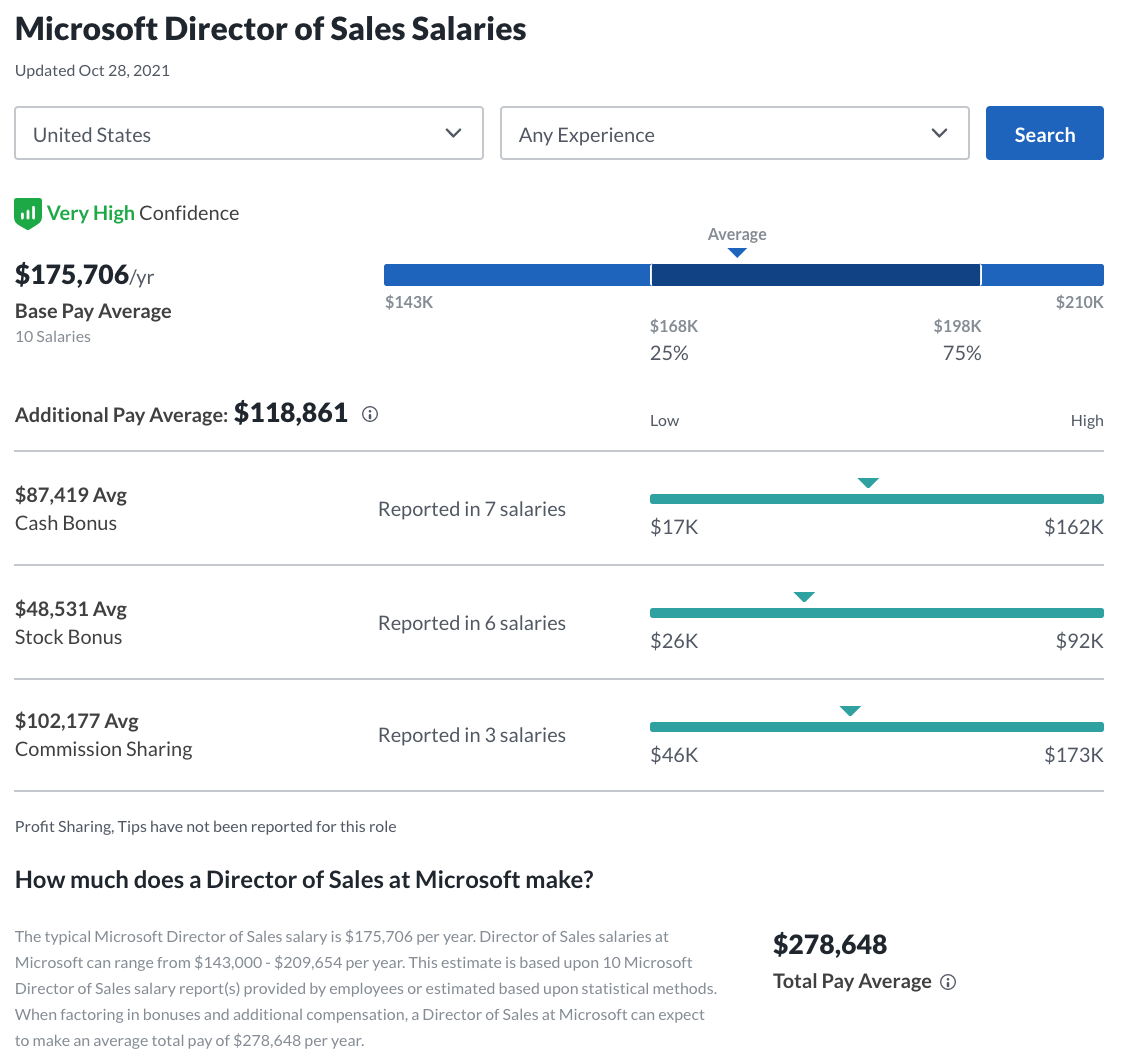Select the Commission Sharing average marker triangle
Viewport: 1124px width, 1062px height.
850,711
